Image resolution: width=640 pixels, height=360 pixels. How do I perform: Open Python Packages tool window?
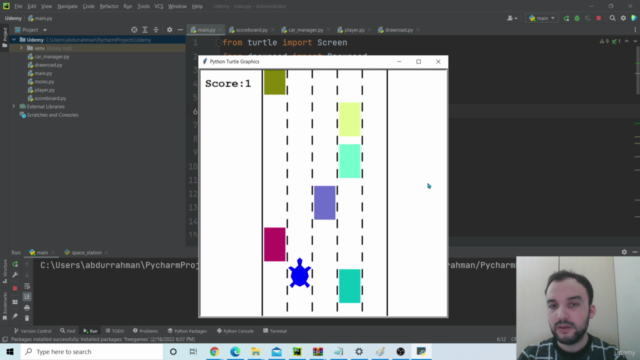coord(188,331)
